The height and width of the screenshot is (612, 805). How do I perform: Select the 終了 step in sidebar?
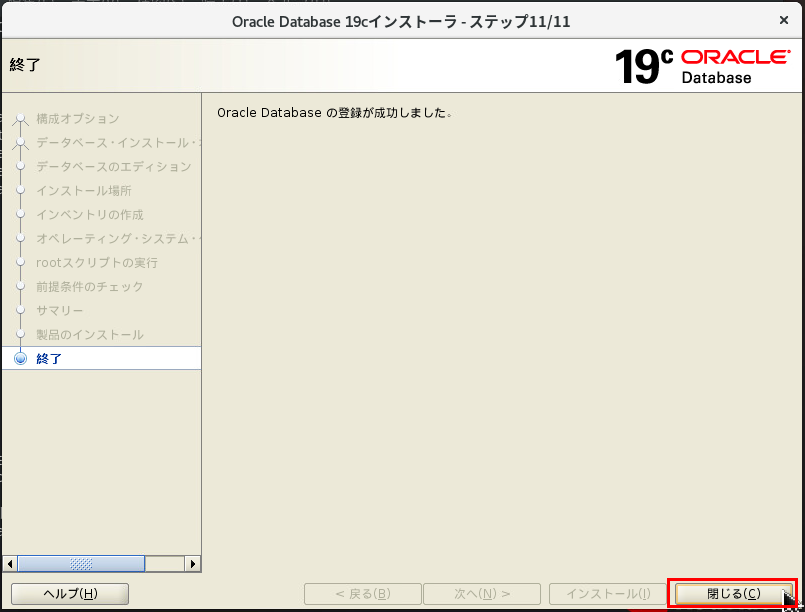click(x=101, y=358)
